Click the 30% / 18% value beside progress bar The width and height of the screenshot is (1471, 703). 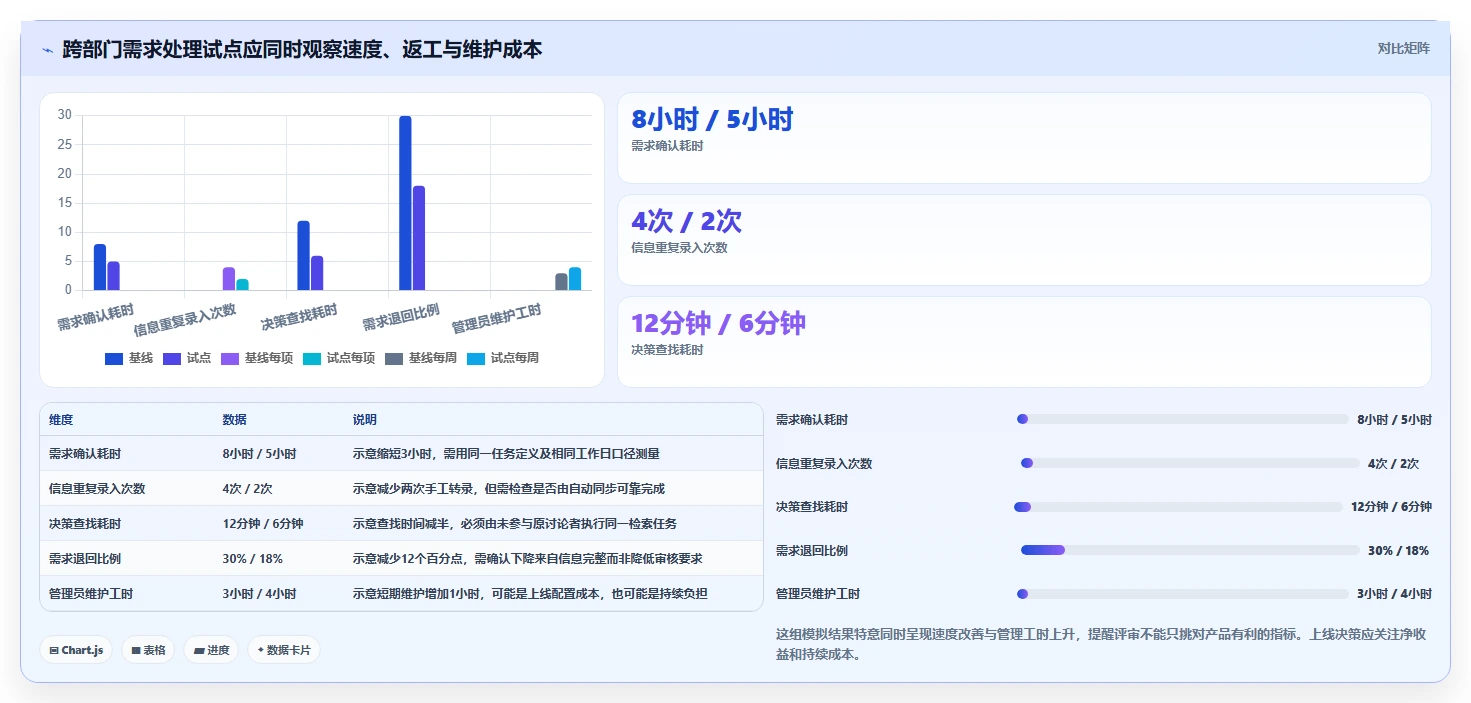tap(1398, 551)
